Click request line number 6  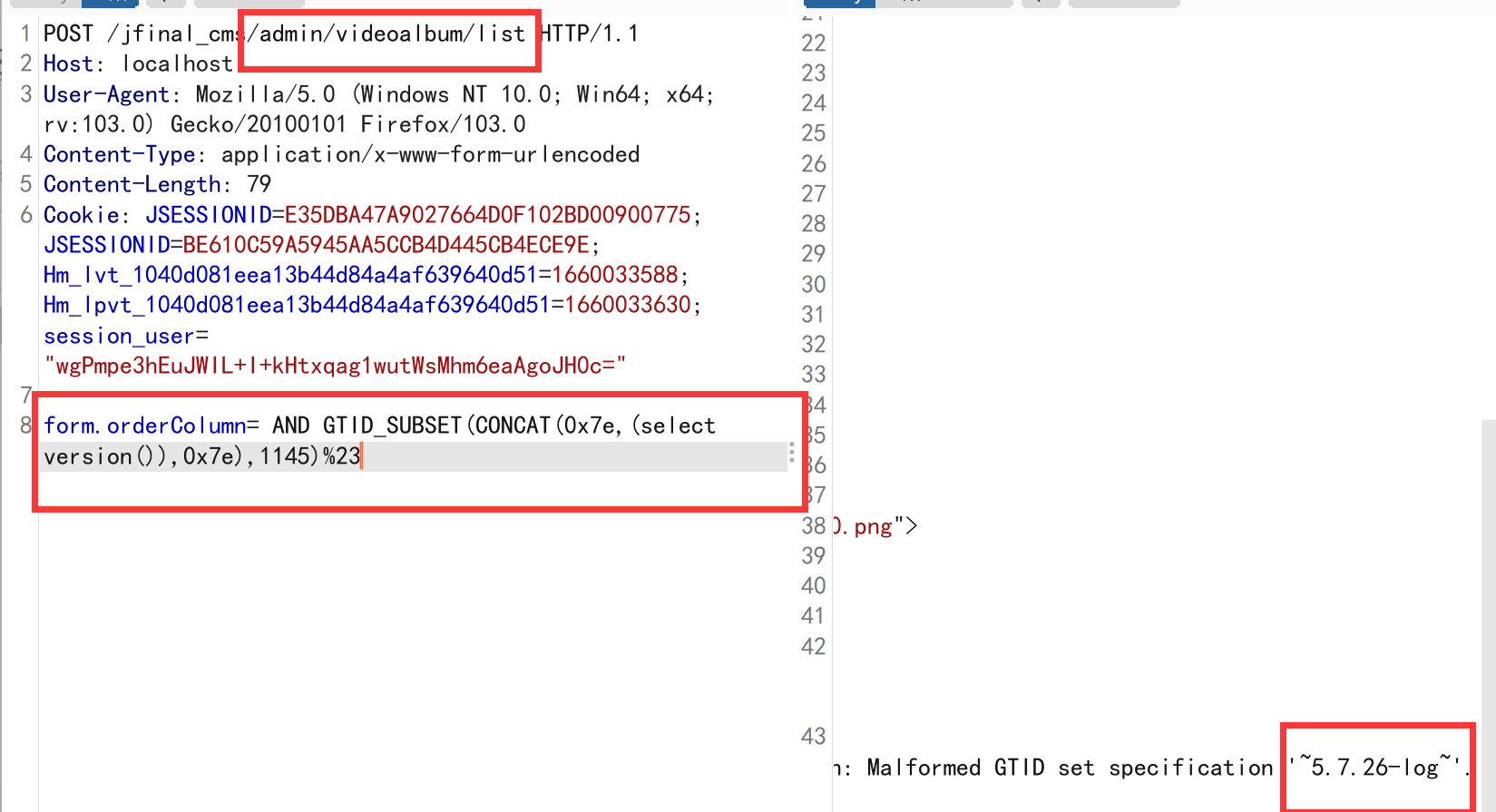pos(26,215)
